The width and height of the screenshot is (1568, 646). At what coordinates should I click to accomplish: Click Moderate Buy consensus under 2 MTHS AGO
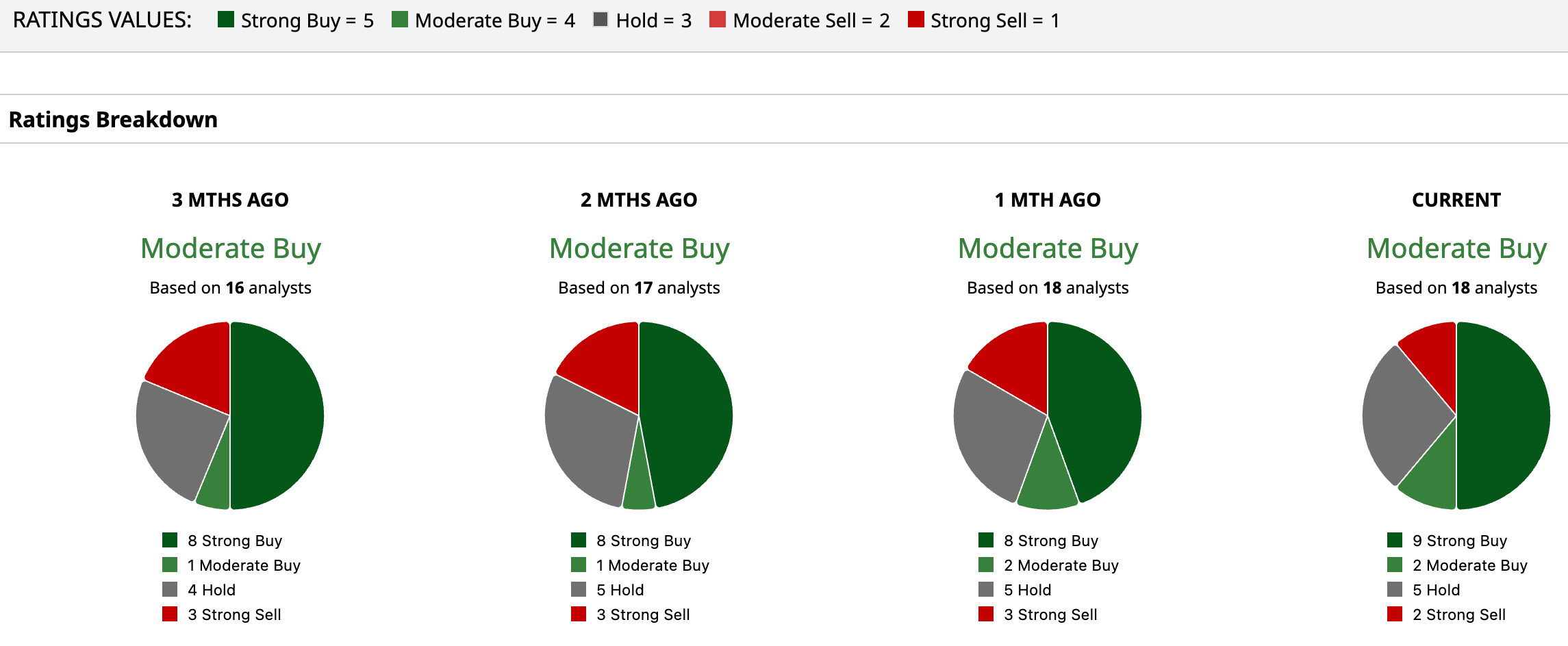(x=639, y=248)
